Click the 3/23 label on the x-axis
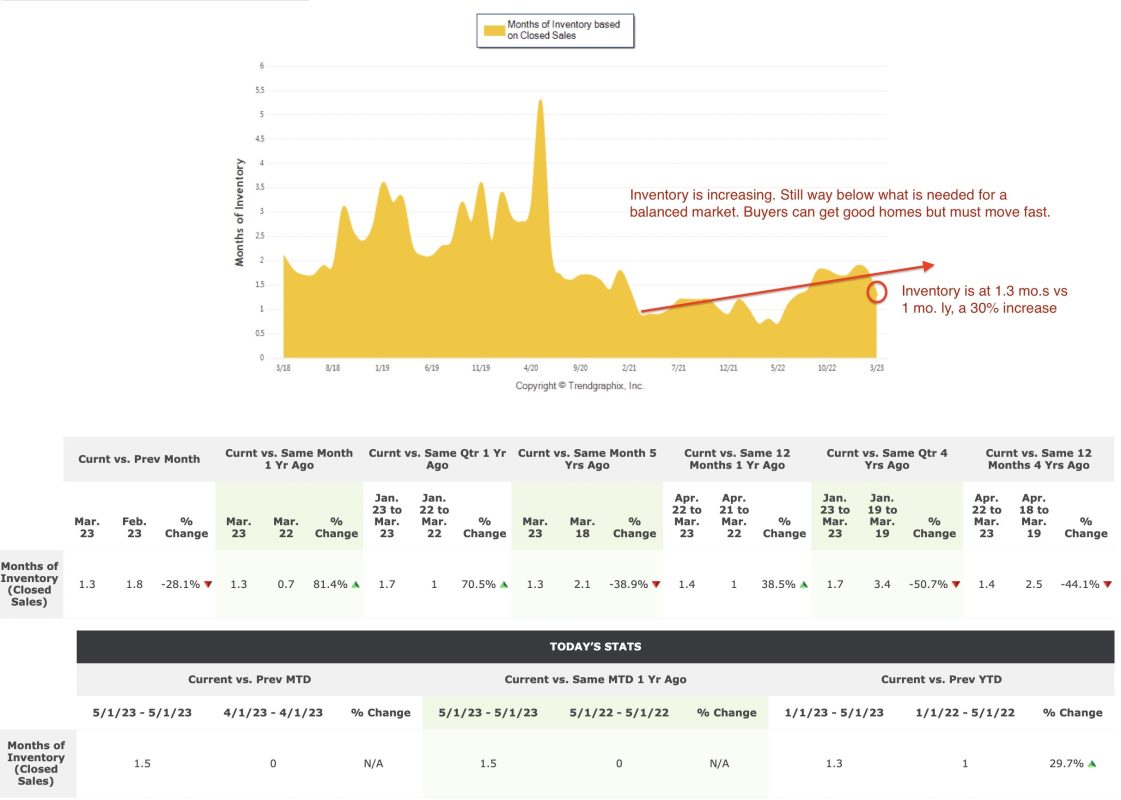 click(876, 368)
